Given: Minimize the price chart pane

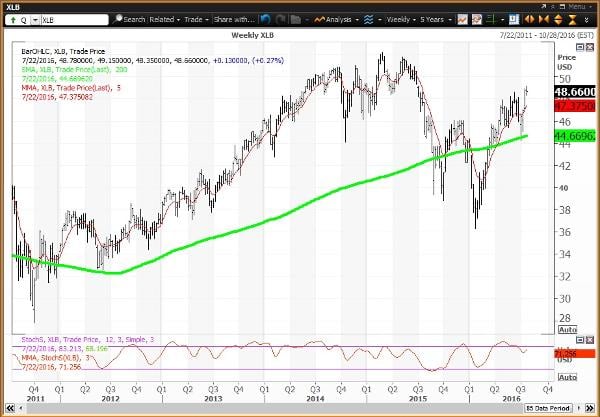Looking at the screenshot, I should 580,47.
